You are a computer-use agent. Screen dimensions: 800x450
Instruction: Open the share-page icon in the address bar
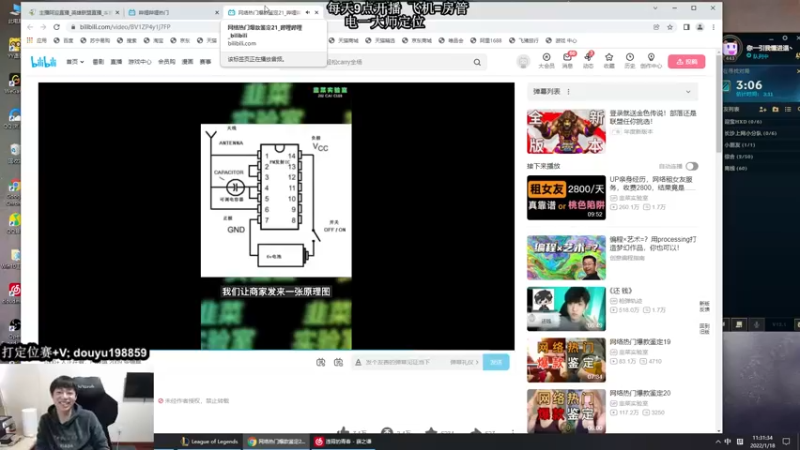pyautogui.click(x=656, y=27)
